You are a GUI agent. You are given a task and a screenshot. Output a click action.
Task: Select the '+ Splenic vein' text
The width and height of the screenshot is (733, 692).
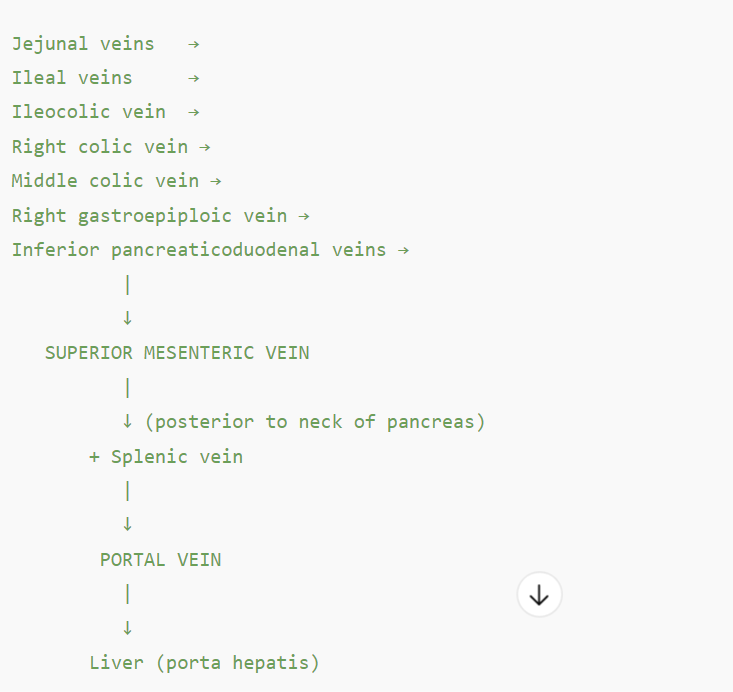click(166, 457)
